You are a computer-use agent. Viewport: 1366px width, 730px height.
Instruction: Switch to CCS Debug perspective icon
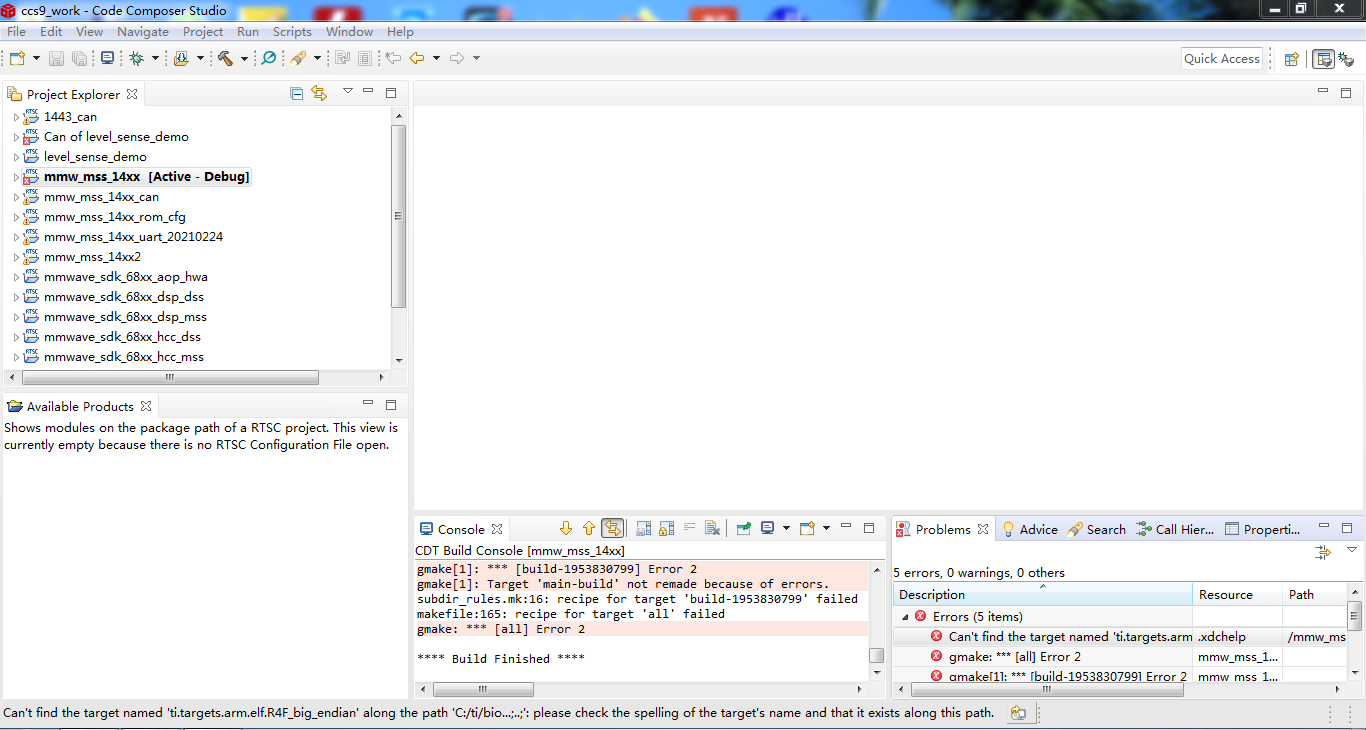coord(1346,59)
